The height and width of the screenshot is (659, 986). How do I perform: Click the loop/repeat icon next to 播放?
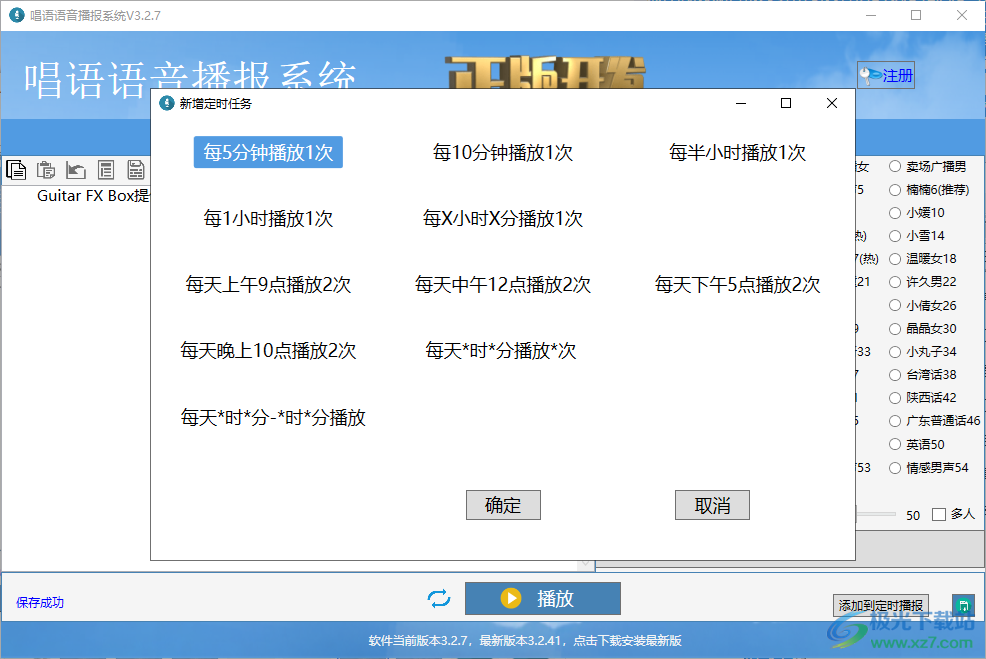[x=438, y=598]
